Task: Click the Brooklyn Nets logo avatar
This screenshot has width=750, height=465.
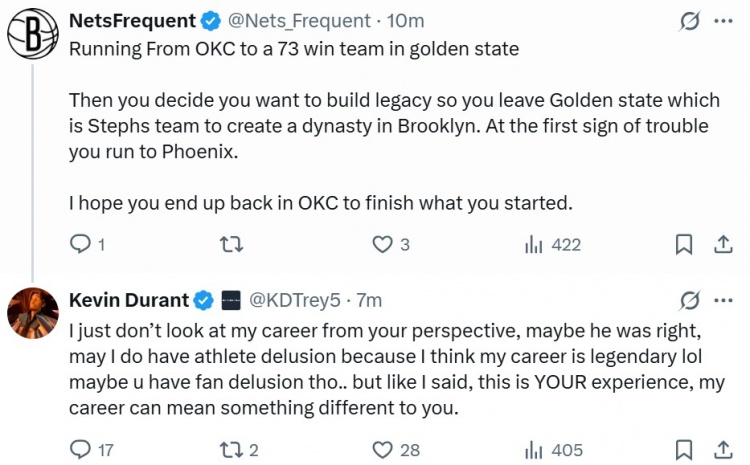Action: click(x=32, y=33)
